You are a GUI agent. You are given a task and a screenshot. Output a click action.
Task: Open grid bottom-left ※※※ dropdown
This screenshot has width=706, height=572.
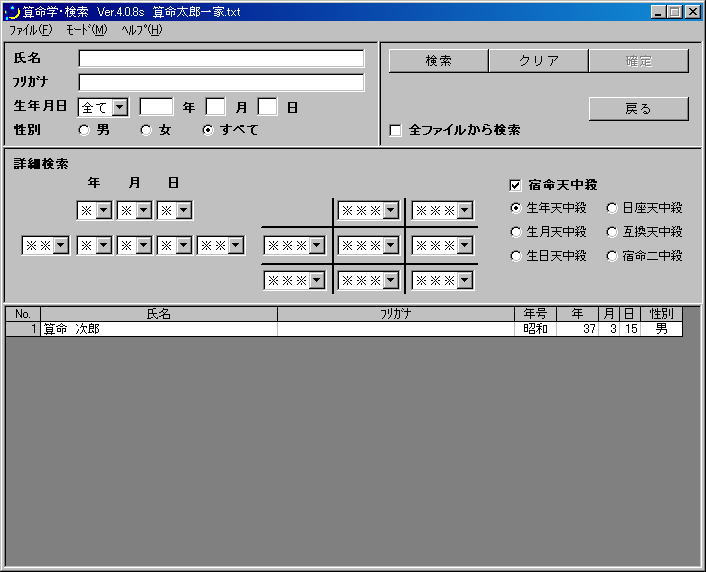tap(317, 281)
